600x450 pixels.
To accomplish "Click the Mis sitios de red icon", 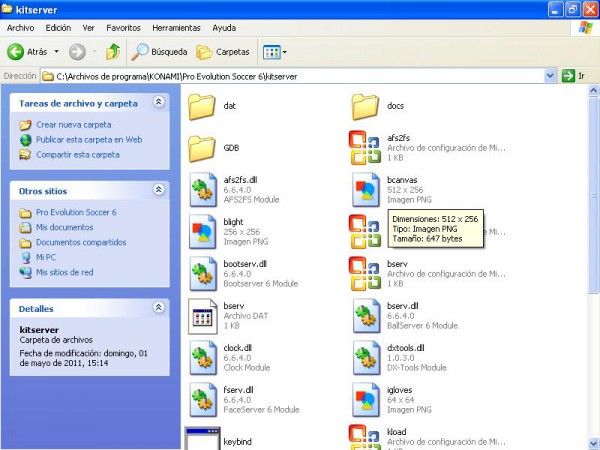I will 26,272.
